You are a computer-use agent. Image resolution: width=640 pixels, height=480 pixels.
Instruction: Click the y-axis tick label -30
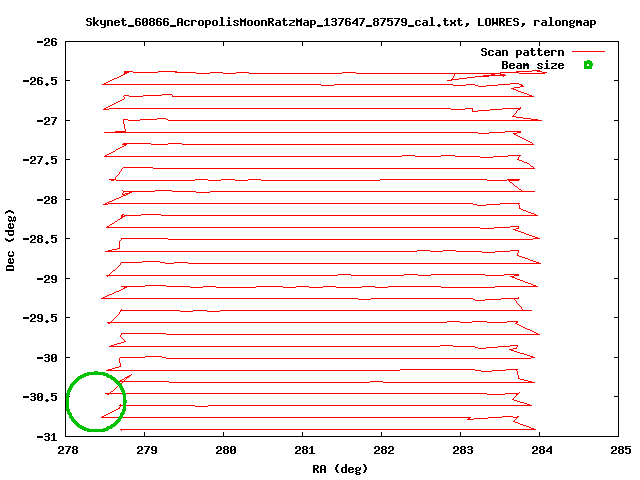point(47,358)
